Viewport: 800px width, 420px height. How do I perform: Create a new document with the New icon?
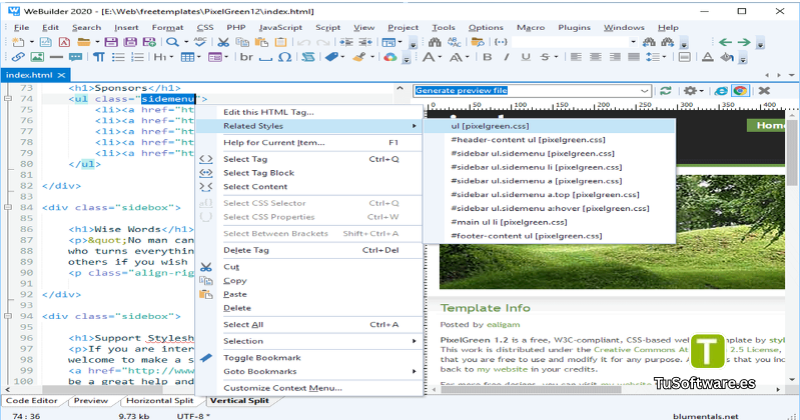pyautogui.click(x=18, y=42)
